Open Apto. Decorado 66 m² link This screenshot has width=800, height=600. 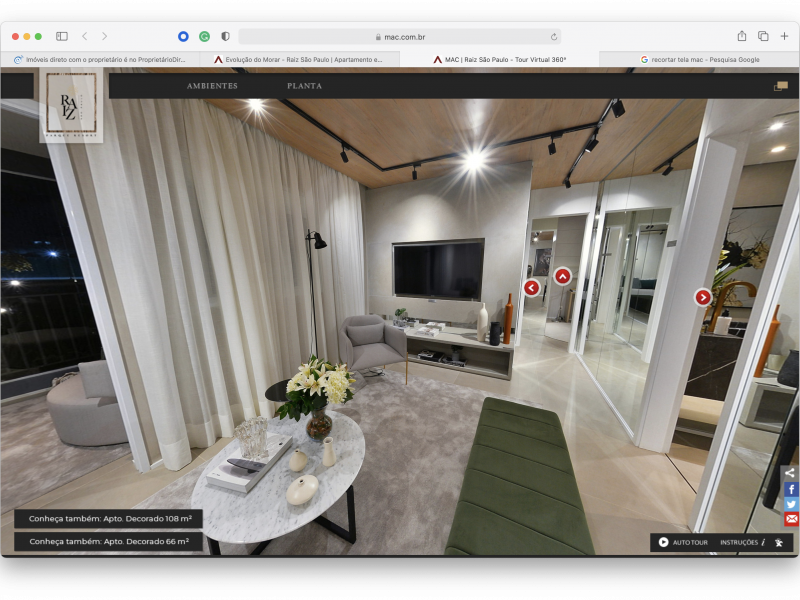(108, 542)
